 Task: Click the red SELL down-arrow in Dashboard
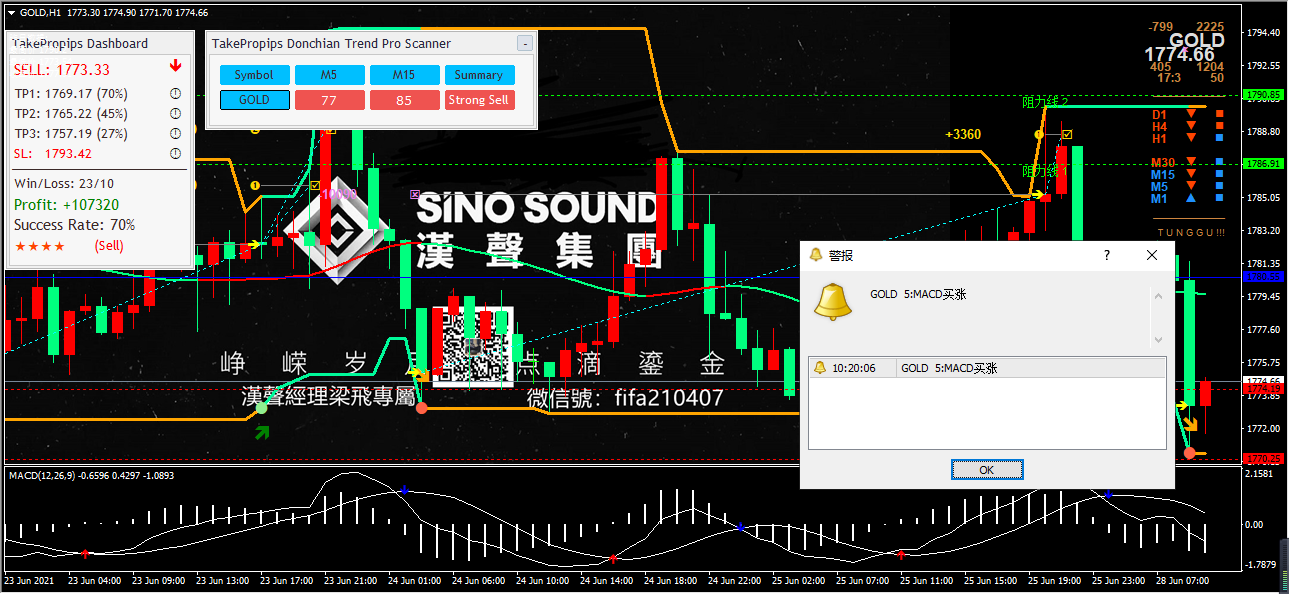pos(175,66)
